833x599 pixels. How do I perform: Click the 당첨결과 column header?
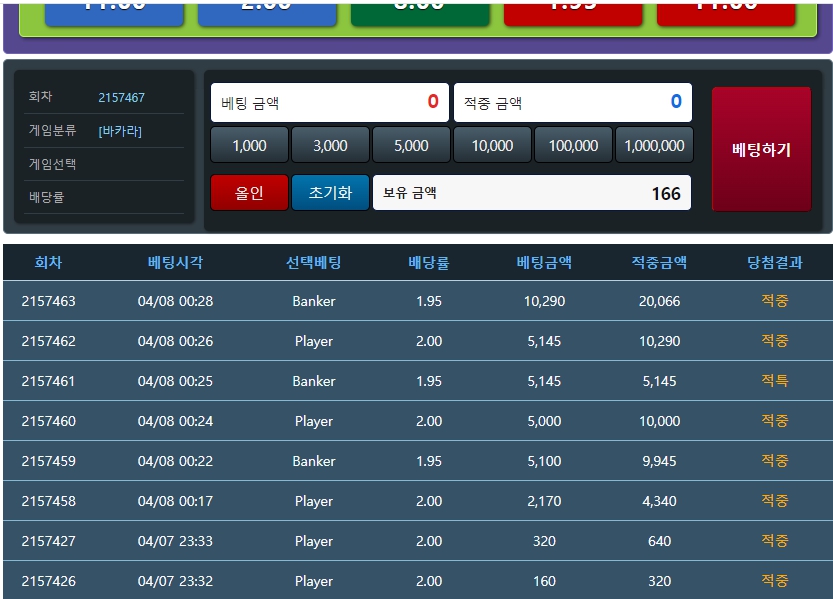(774, 263)
